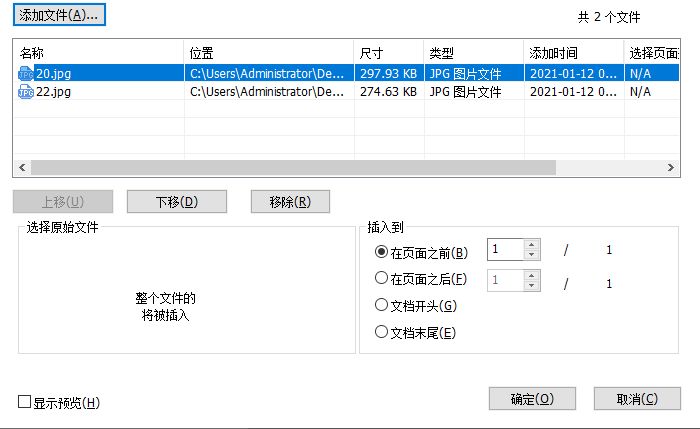The image size is (700, 429).
Task: Select the 20.jpg file name
Action: pyautogui.click(x=53, y=73)
